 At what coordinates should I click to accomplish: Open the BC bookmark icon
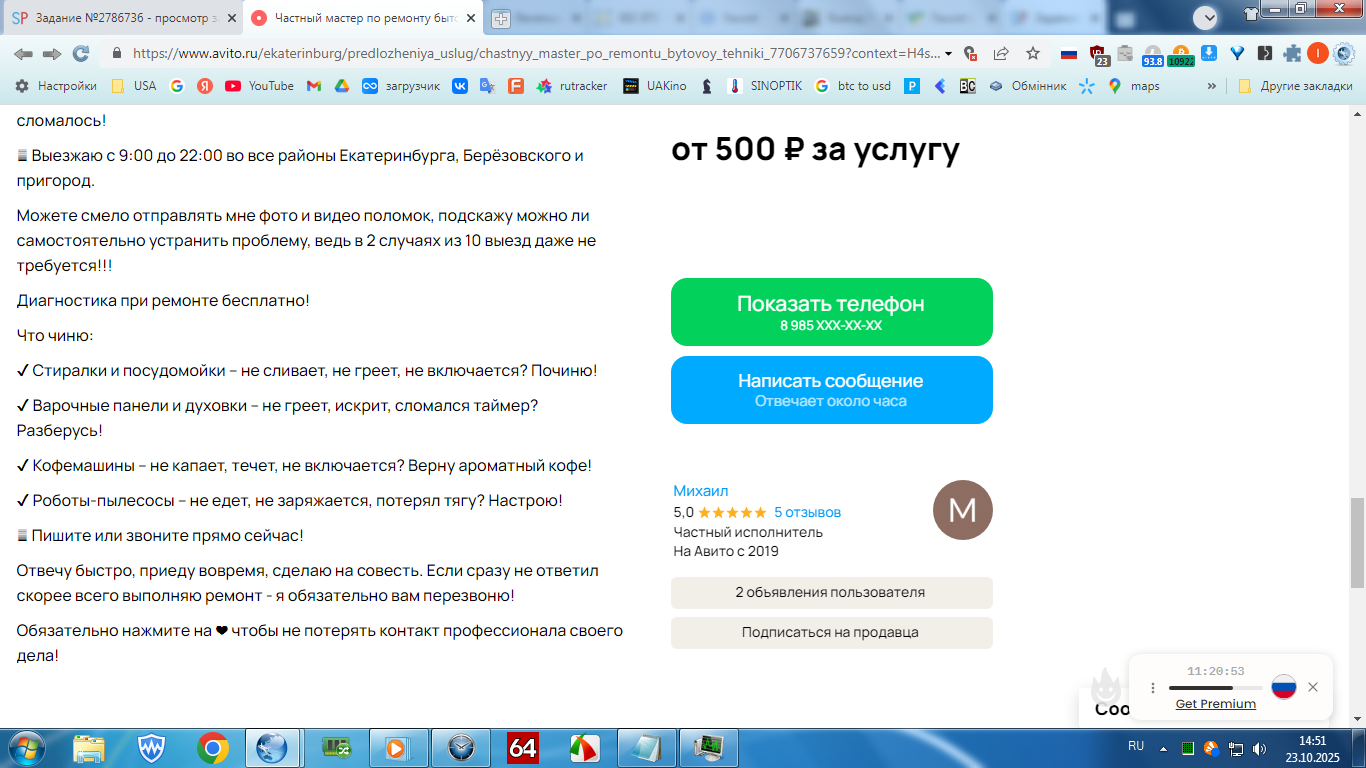point(967,86)
